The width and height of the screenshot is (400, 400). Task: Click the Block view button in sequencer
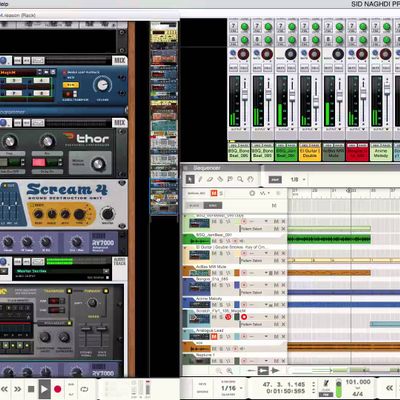[194, 206]
